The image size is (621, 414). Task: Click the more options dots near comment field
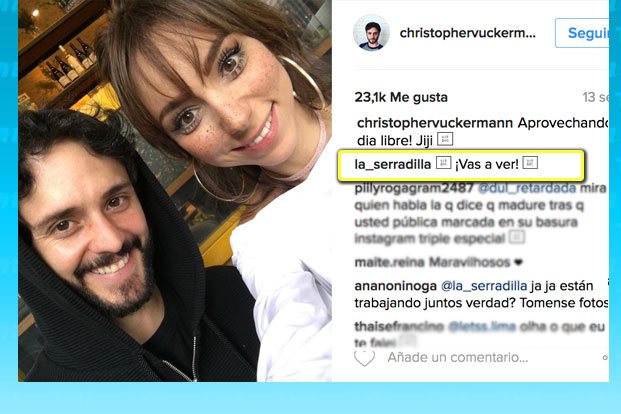(605, 357)
